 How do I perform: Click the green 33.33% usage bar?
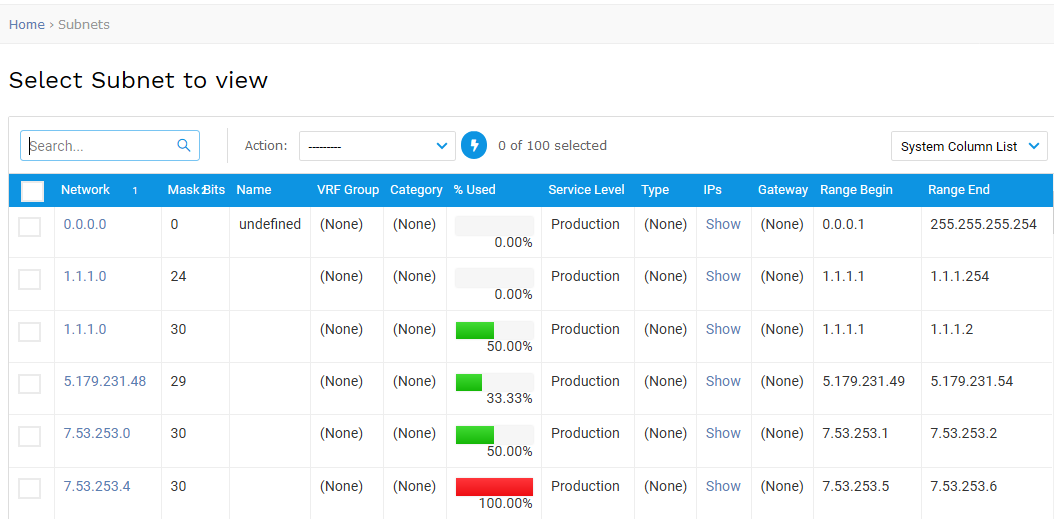[x=469, y=382]
